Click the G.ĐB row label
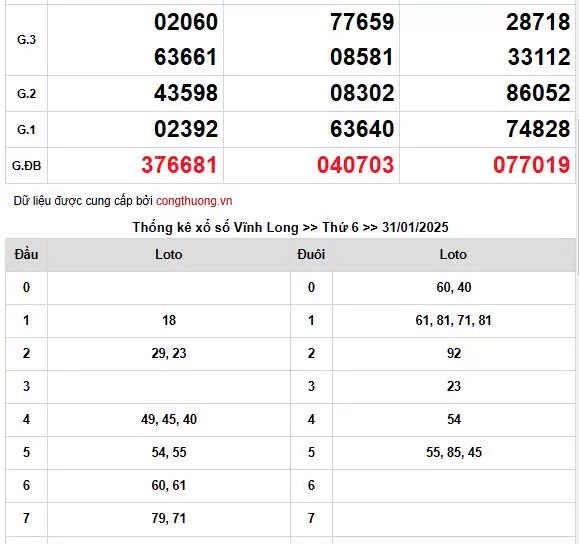 (x=26, y=165)
